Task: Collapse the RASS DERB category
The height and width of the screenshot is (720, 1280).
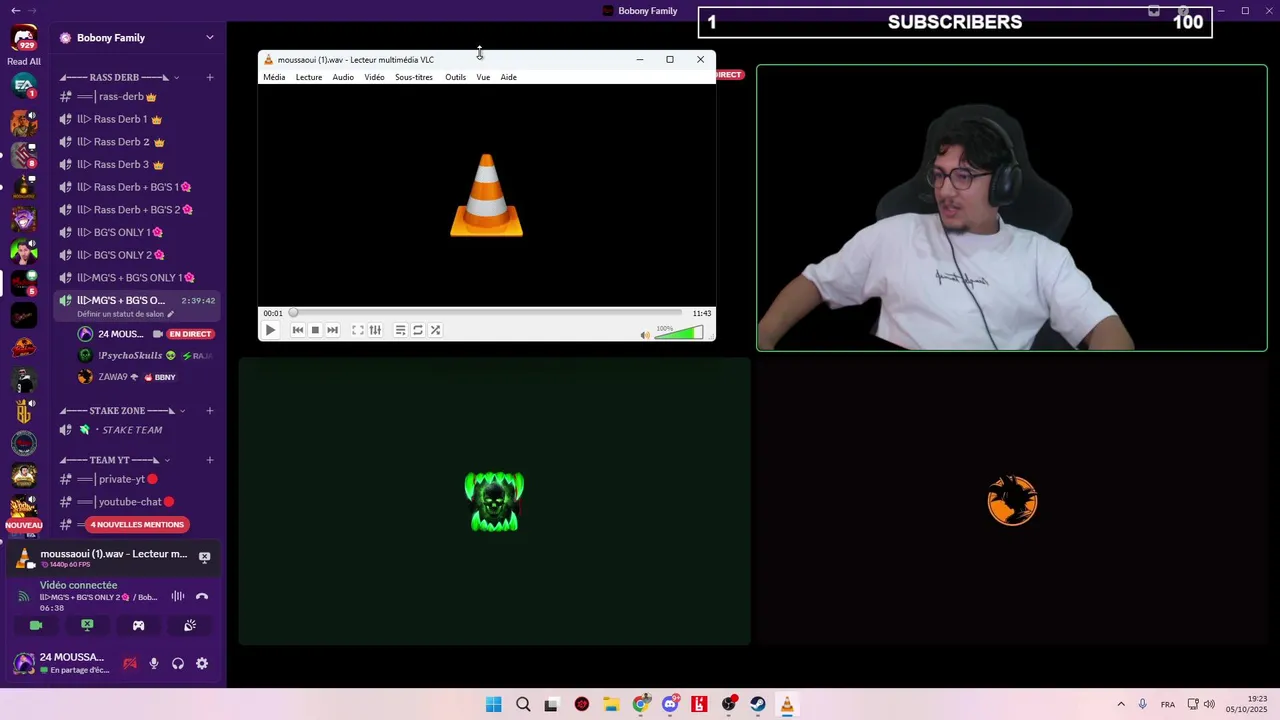Action: pos(120,77)
